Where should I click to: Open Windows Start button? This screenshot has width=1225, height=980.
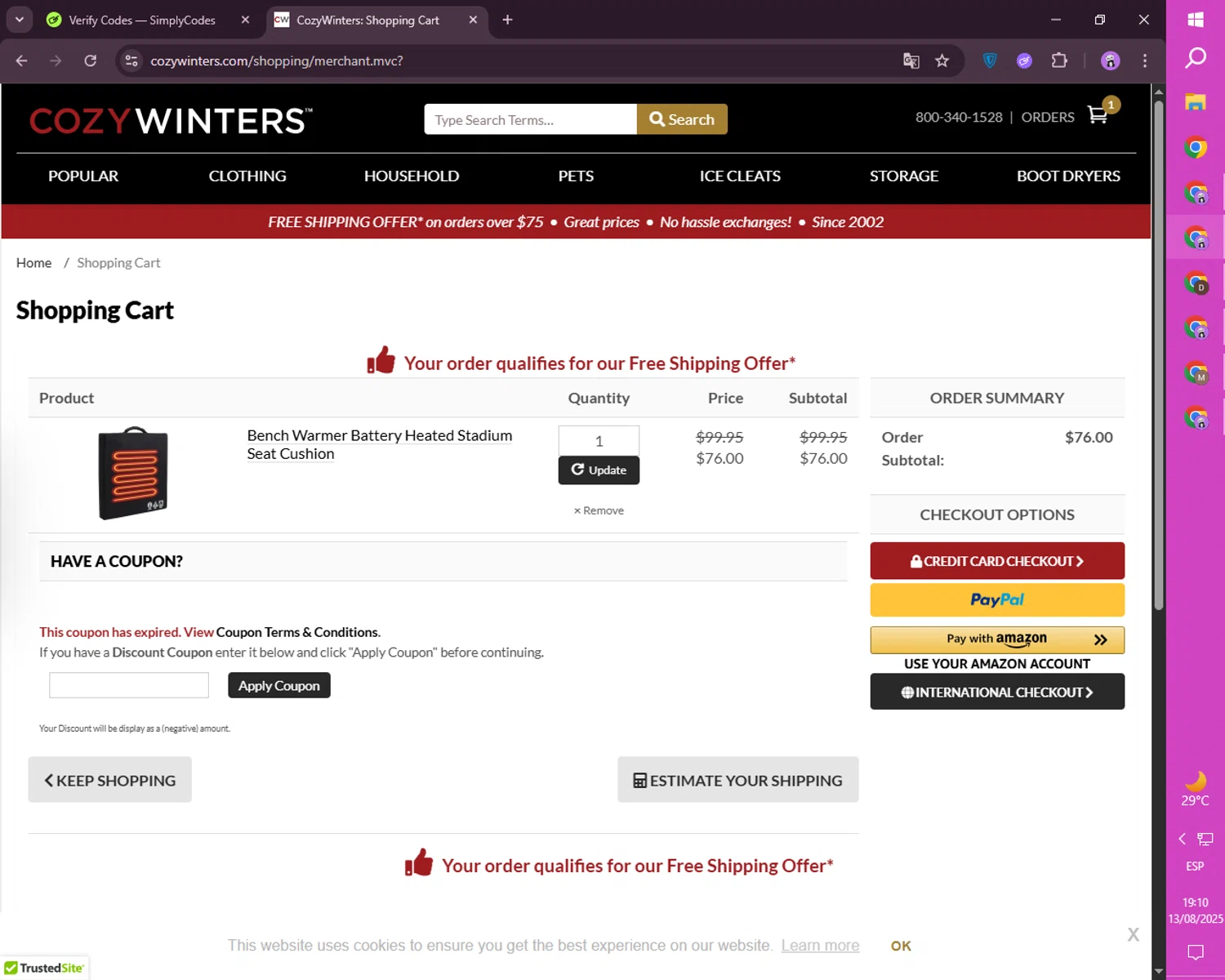[1196, 20]
